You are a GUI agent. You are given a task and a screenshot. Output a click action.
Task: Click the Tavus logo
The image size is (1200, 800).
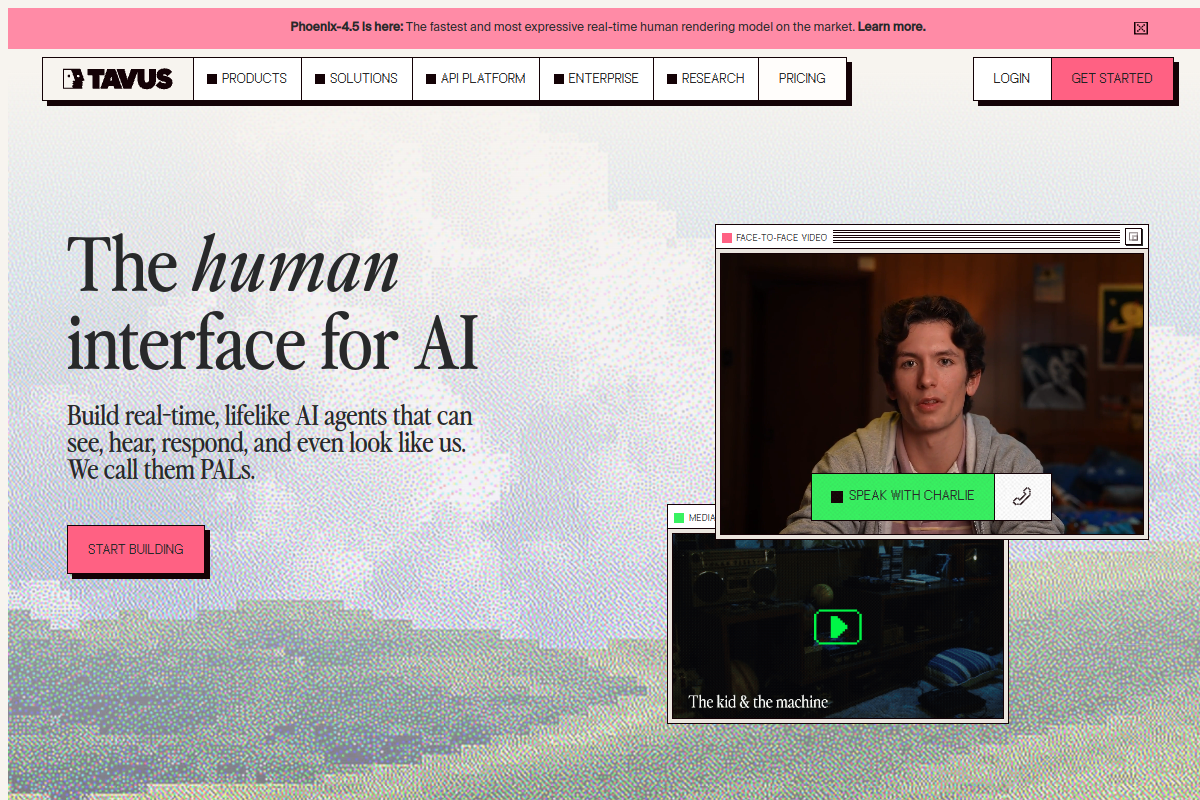tap(118, 79)
